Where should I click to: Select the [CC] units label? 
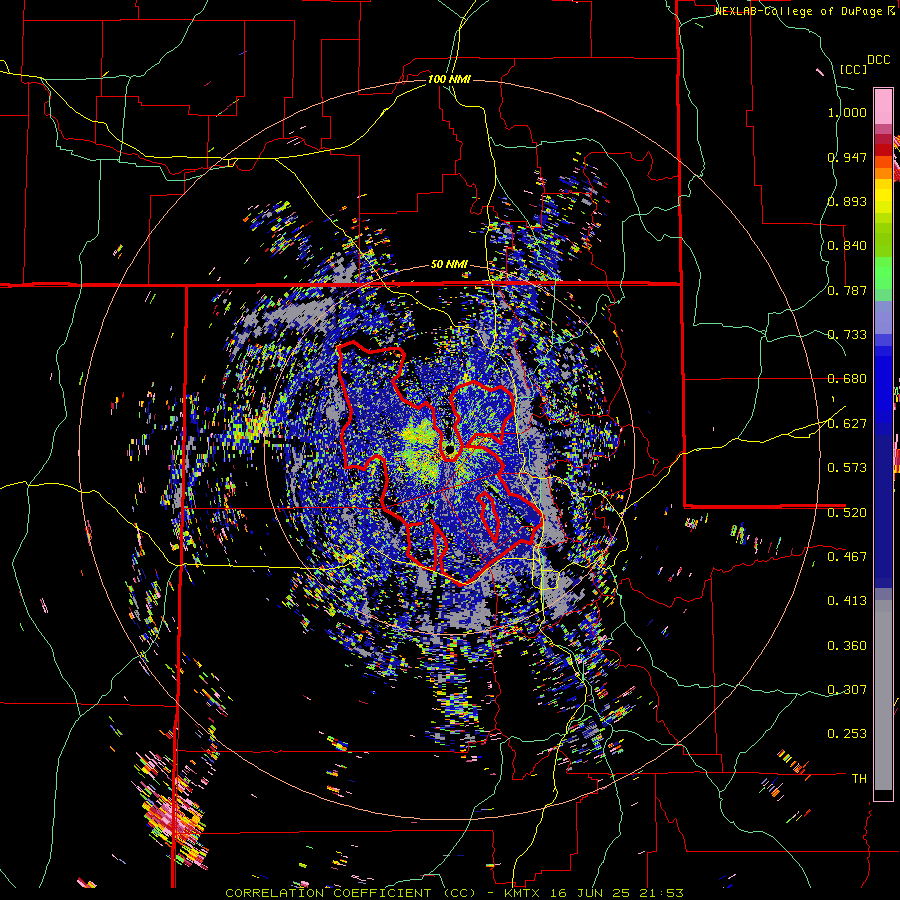click(854, 69)
